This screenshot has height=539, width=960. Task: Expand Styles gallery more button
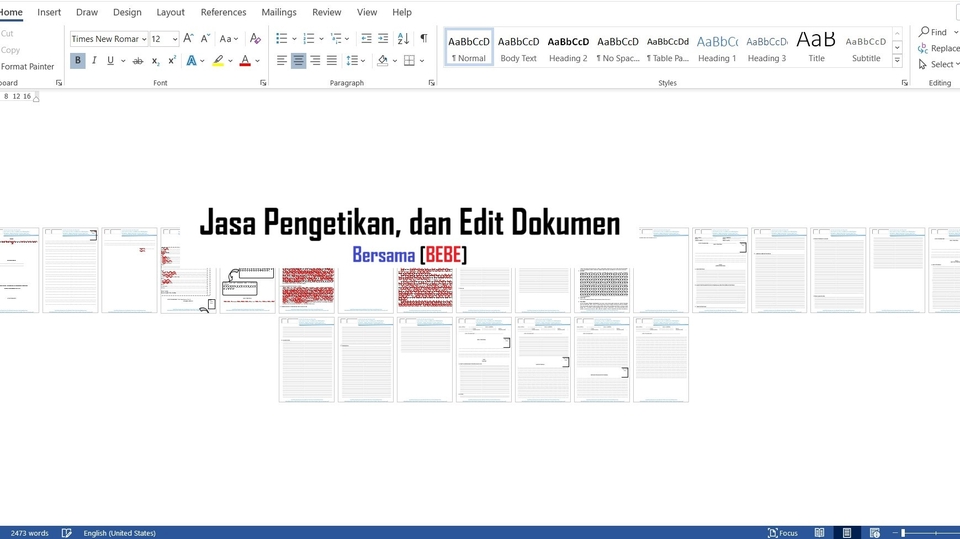click(x=897, y=60)
